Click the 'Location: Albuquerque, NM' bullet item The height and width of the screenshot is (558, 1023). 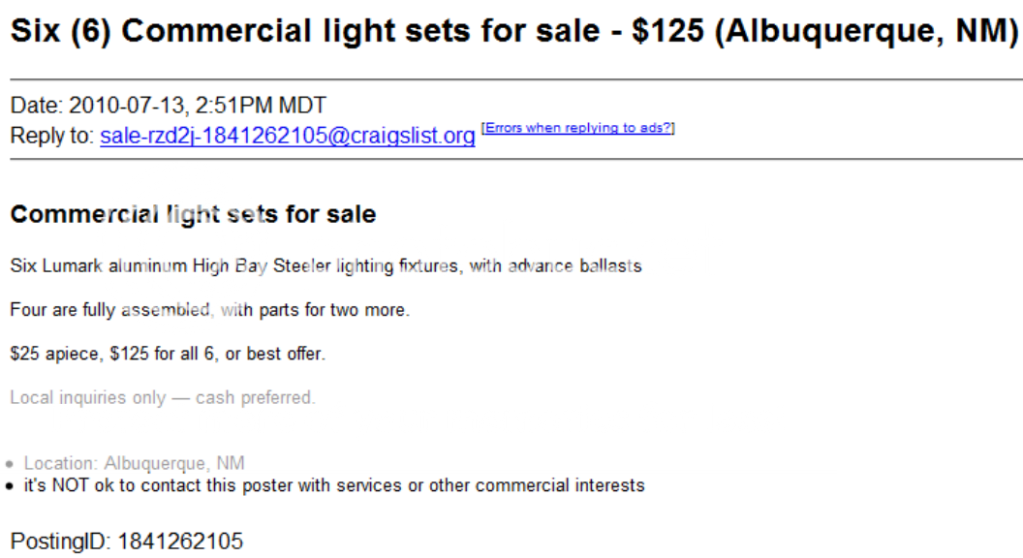(134, 463)
